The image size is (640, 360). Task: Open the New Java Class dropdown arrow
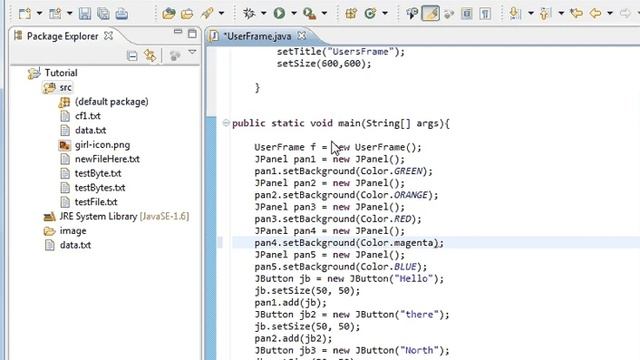(x=385, y=13)
